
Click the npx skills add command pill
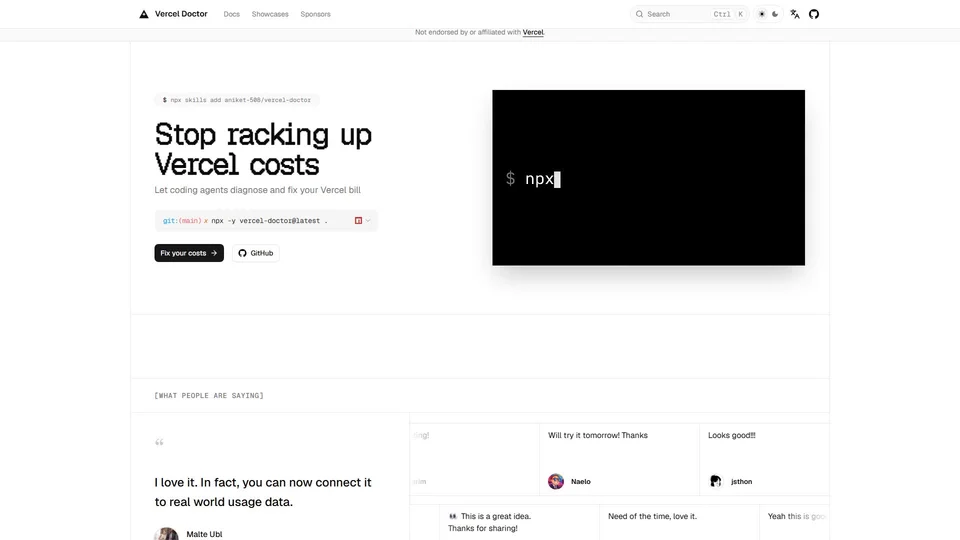tap(237, 100)
